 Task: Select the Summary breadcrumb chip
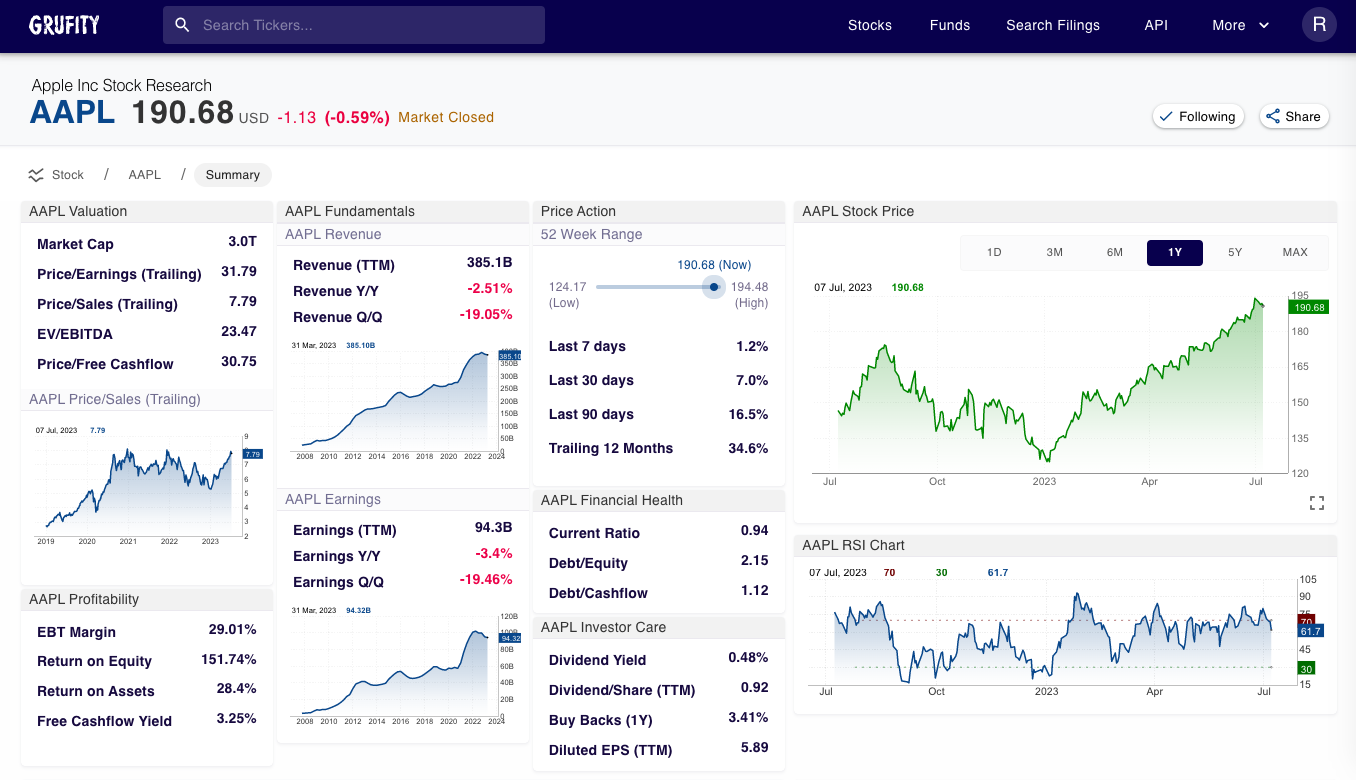233,175
